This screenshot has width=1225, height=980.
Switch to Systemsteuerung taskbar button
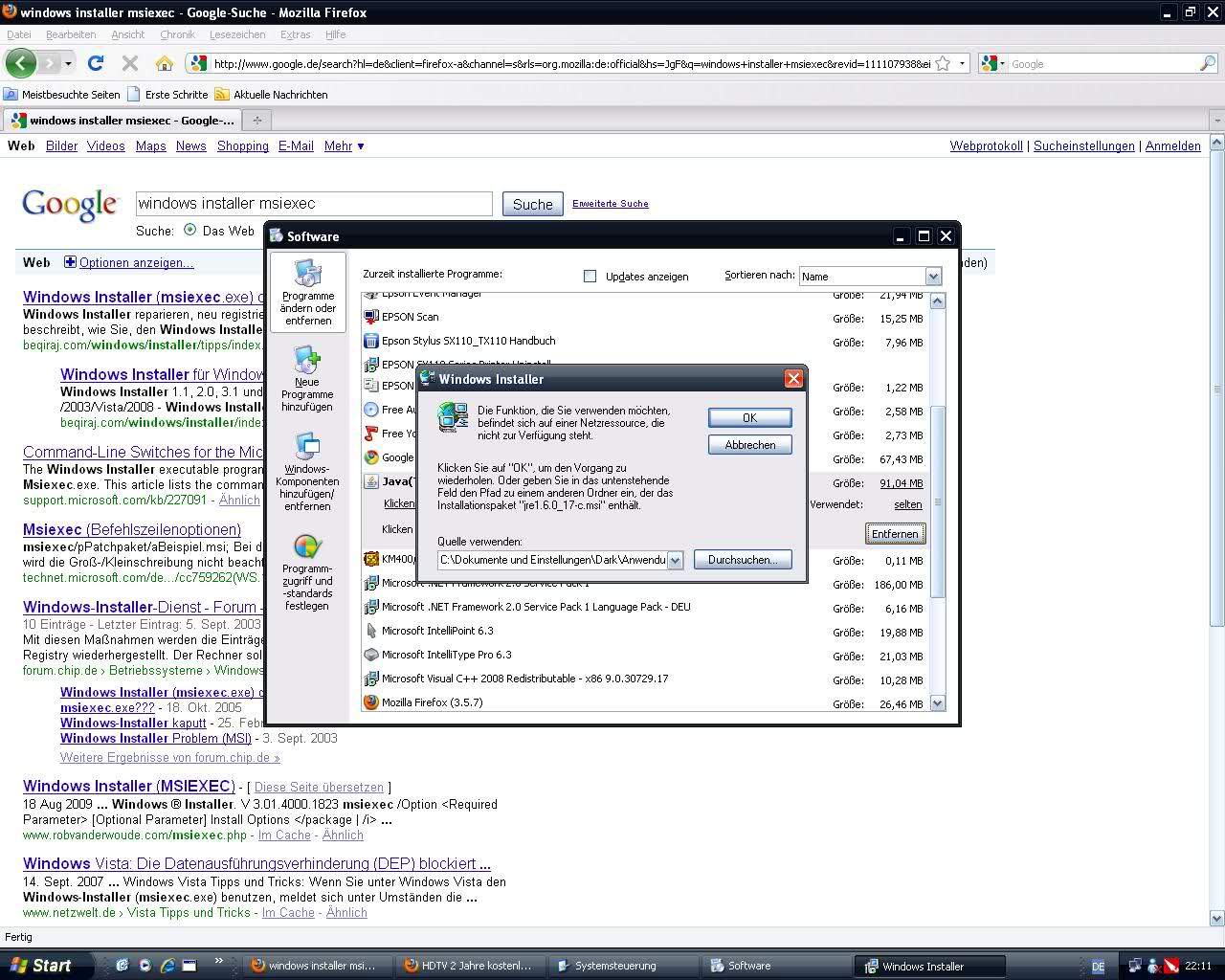click(x=621, y=966)
